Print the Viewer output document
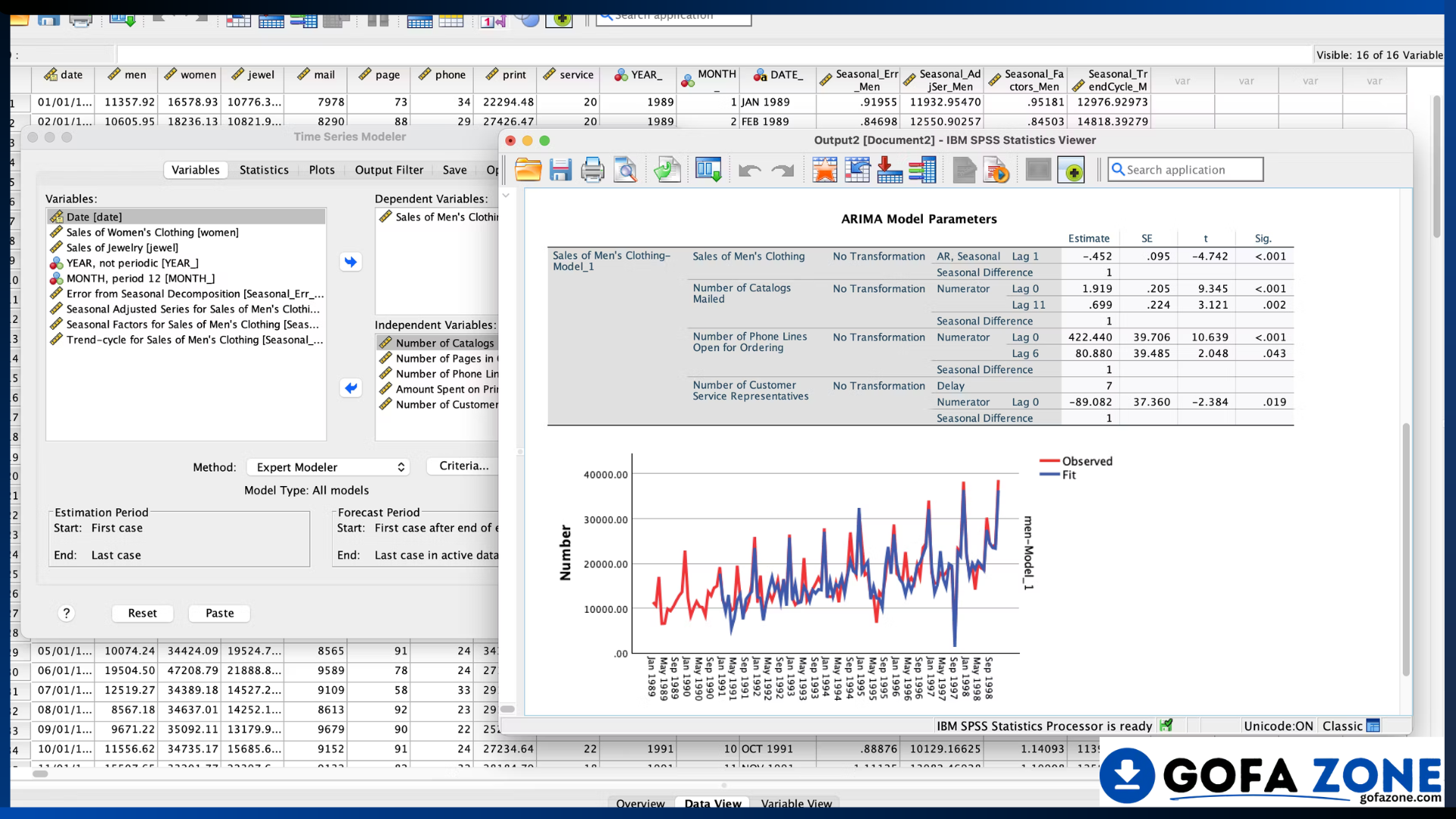Viewport: 1456px width, 819px height. point(592,170)
